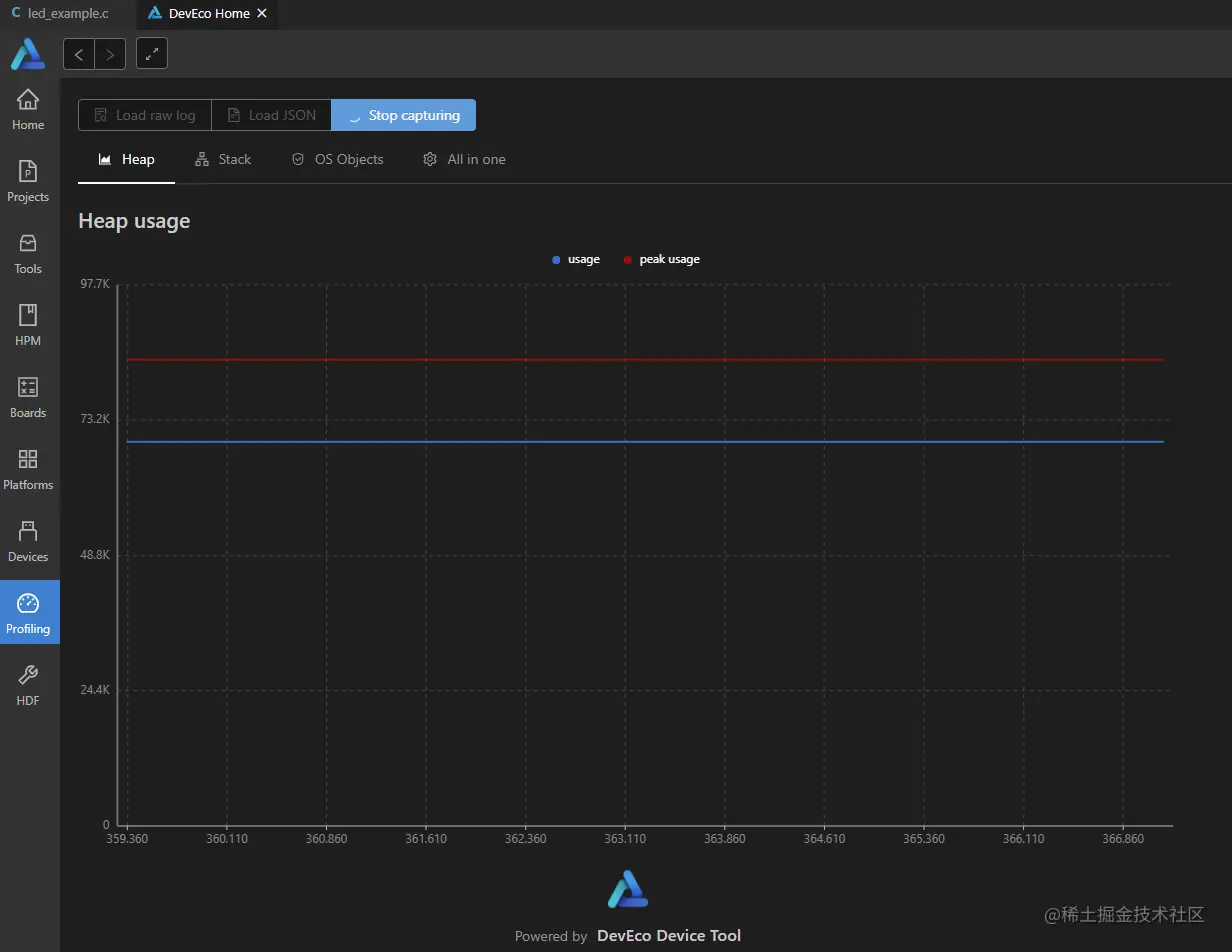Toggle the usage series in the legend
The image size is (1232, 952).
pos(575,259)
